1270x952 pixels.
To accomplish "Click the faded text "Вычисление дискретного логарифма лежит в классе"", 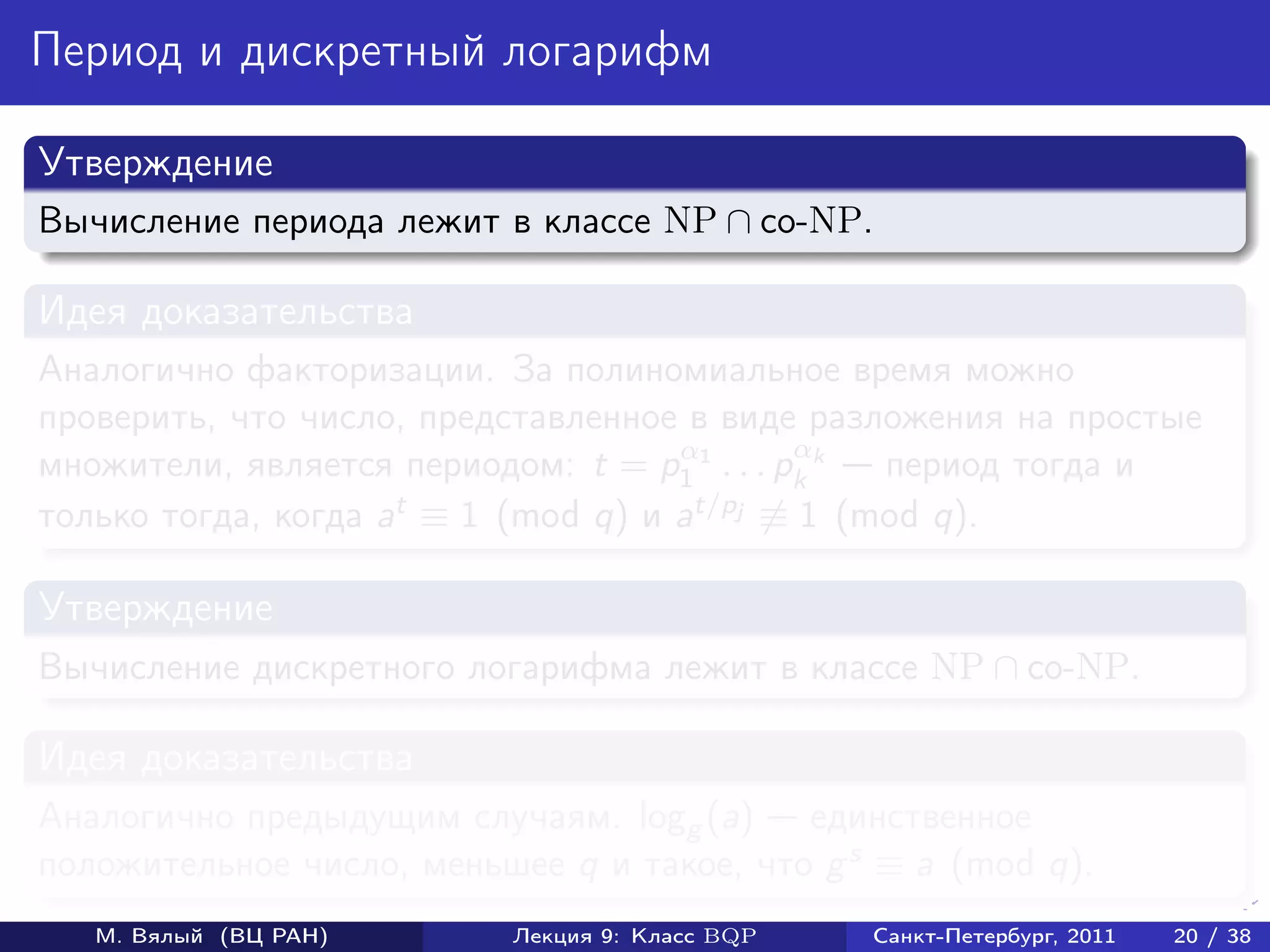I will click(478, 668).
